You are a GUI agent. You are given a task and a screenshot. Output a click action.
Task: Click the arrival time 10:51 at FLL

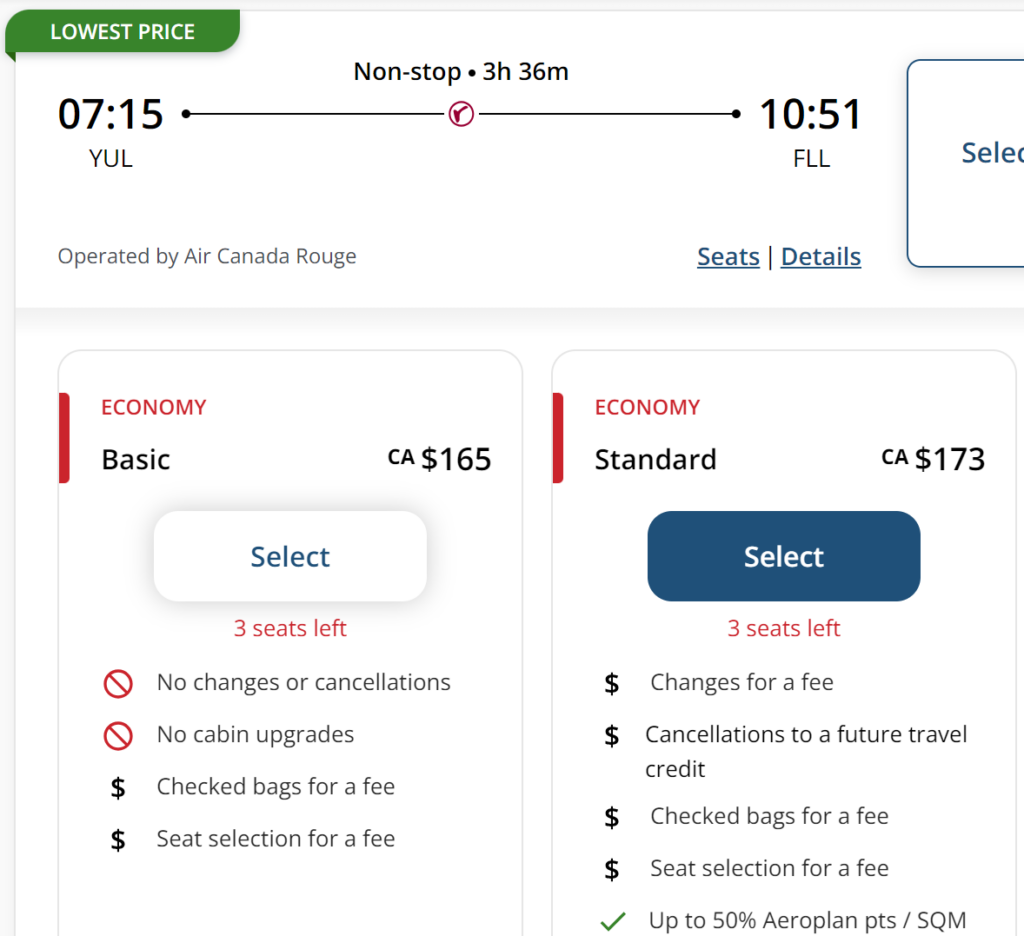811,114
